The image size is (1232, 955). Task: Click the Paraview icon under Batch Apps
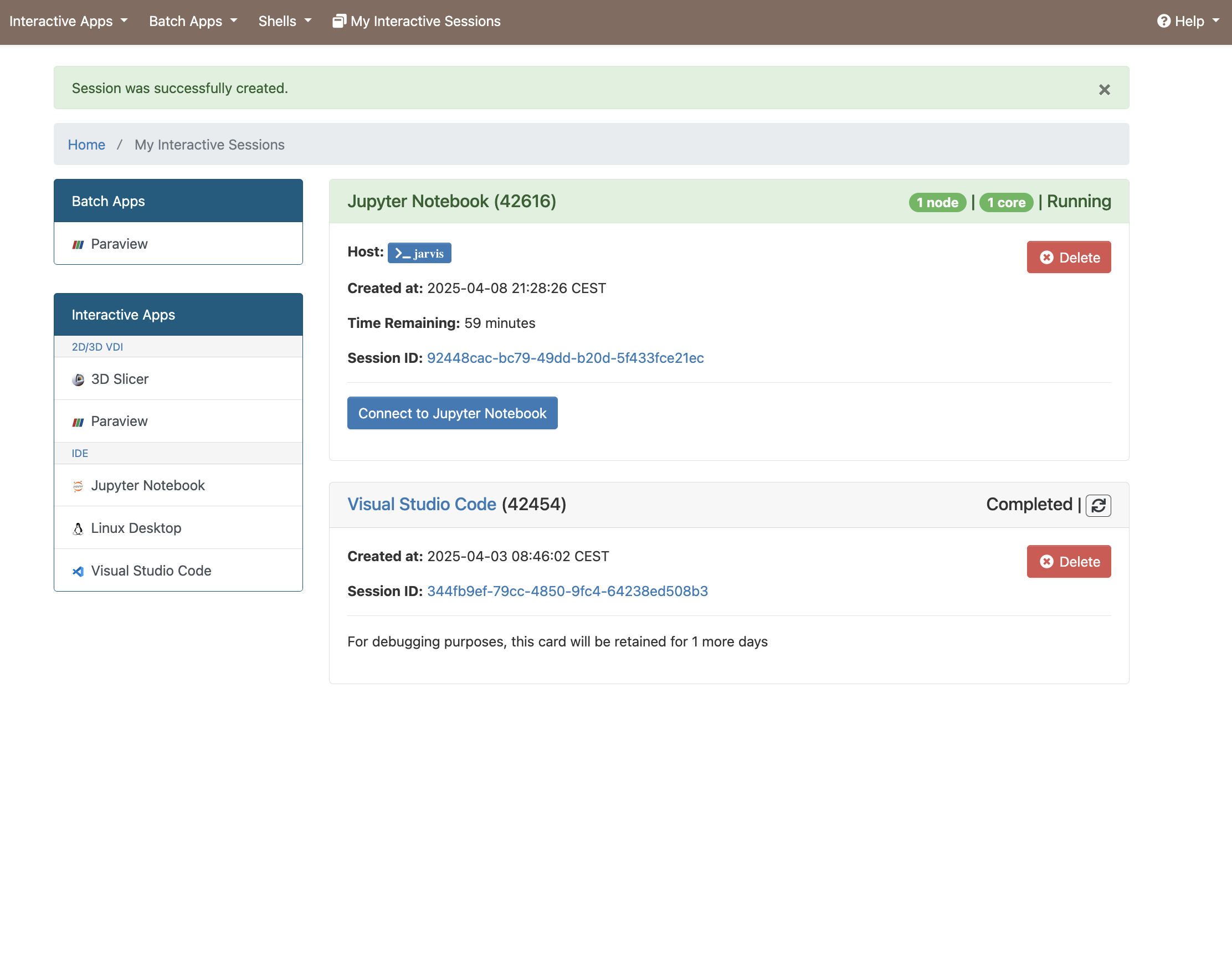pyautogui.click(x=78, y=244)
